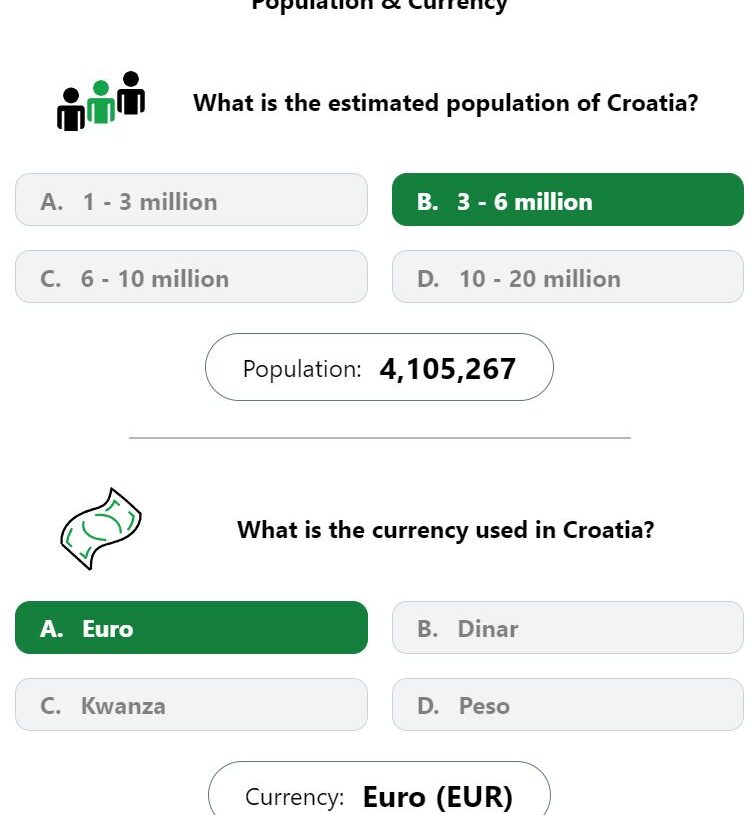Click the tall black person figure

(x=131, y=93)
